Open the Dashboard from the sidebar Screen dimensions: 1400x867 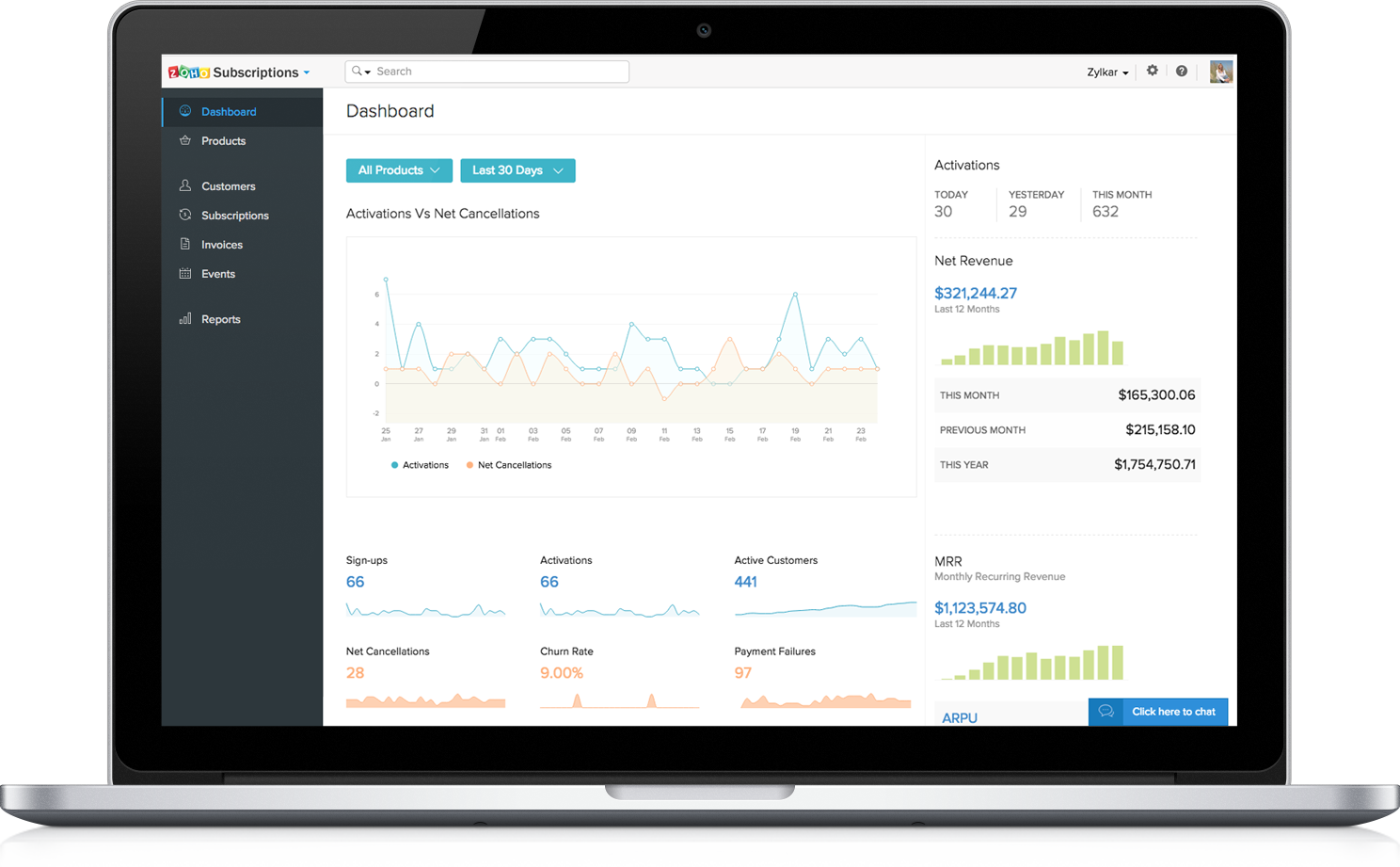click(x=228, y=111)
